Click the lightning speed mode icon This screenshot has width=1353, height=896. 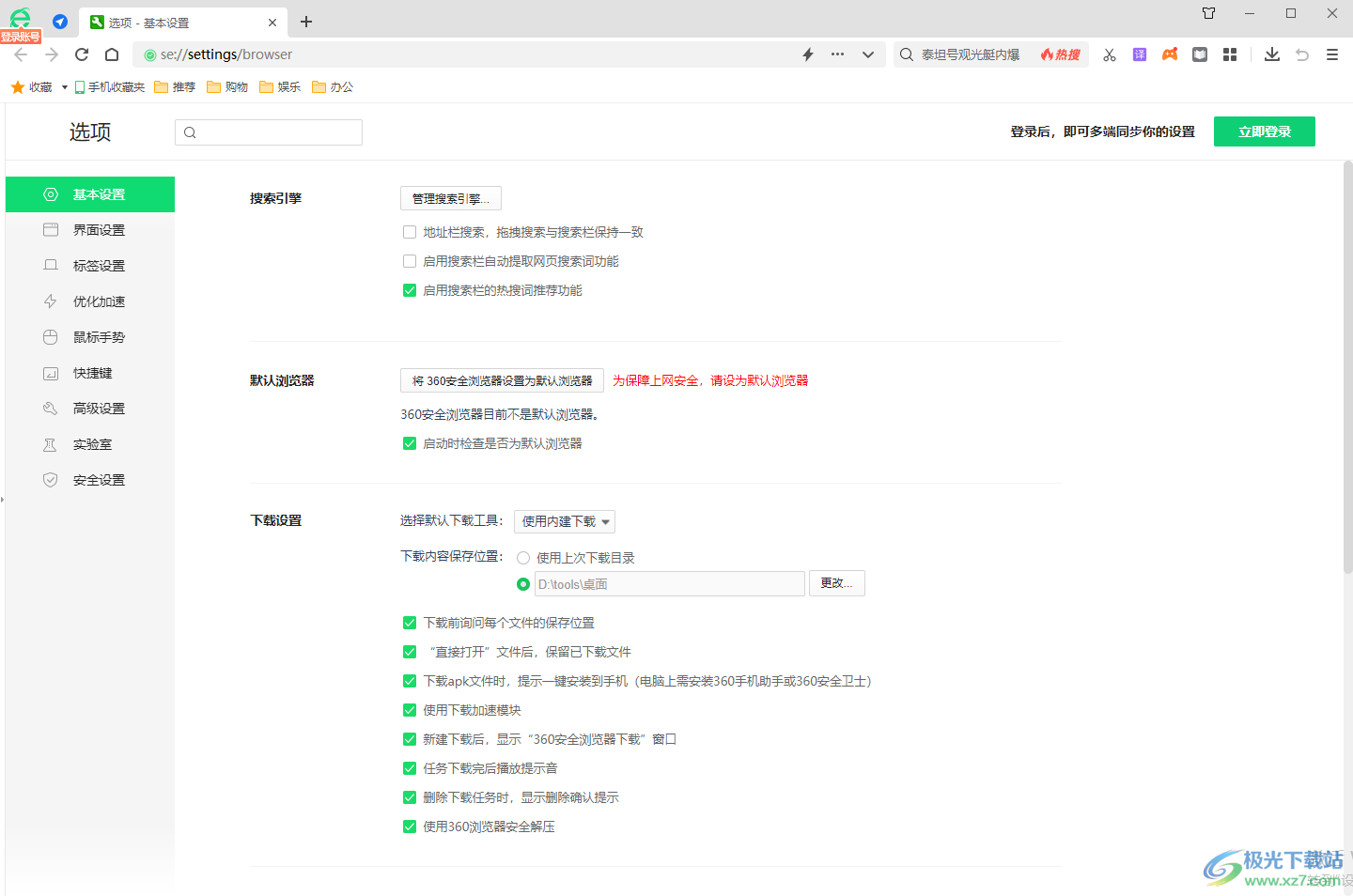[x=808, y=54]
